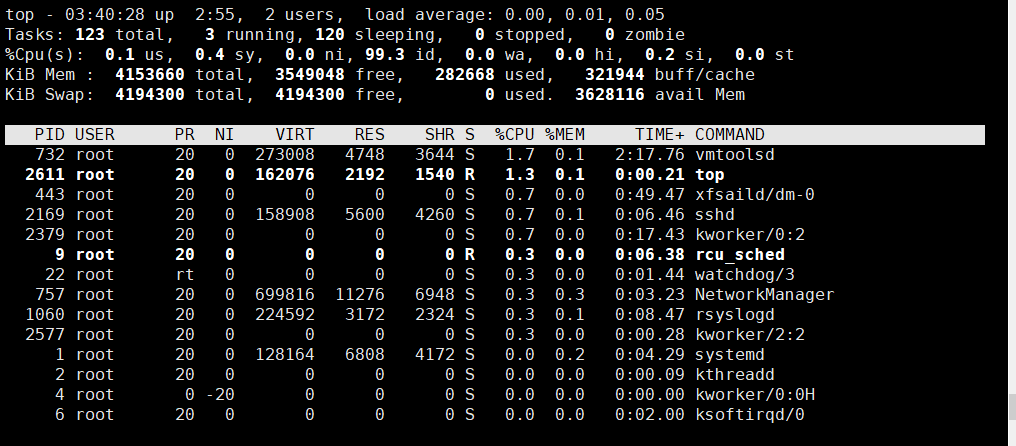Select the rcu_sched process line
The width and height of the screenshot is (1016, 446).
pos(495,254)
